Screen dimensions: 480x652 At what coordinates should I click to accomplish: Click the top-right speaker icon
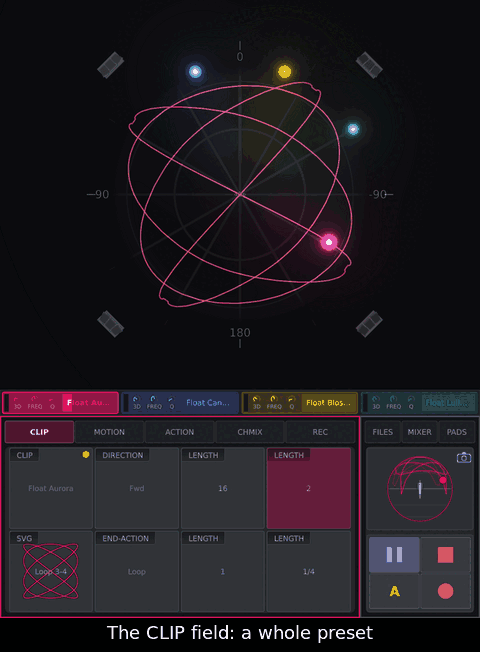coord(369,65)
